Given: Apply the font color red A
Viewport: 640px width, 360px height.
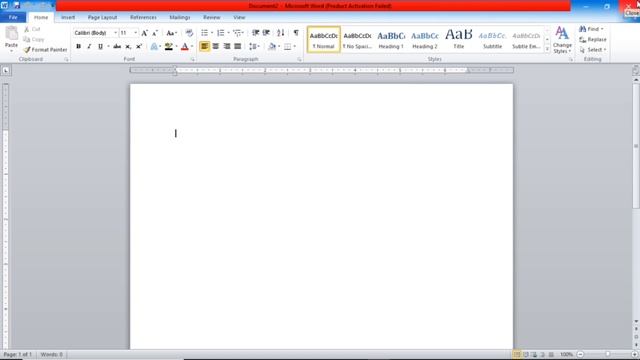Looking at the screenshot, I should (x=184, y=47).
